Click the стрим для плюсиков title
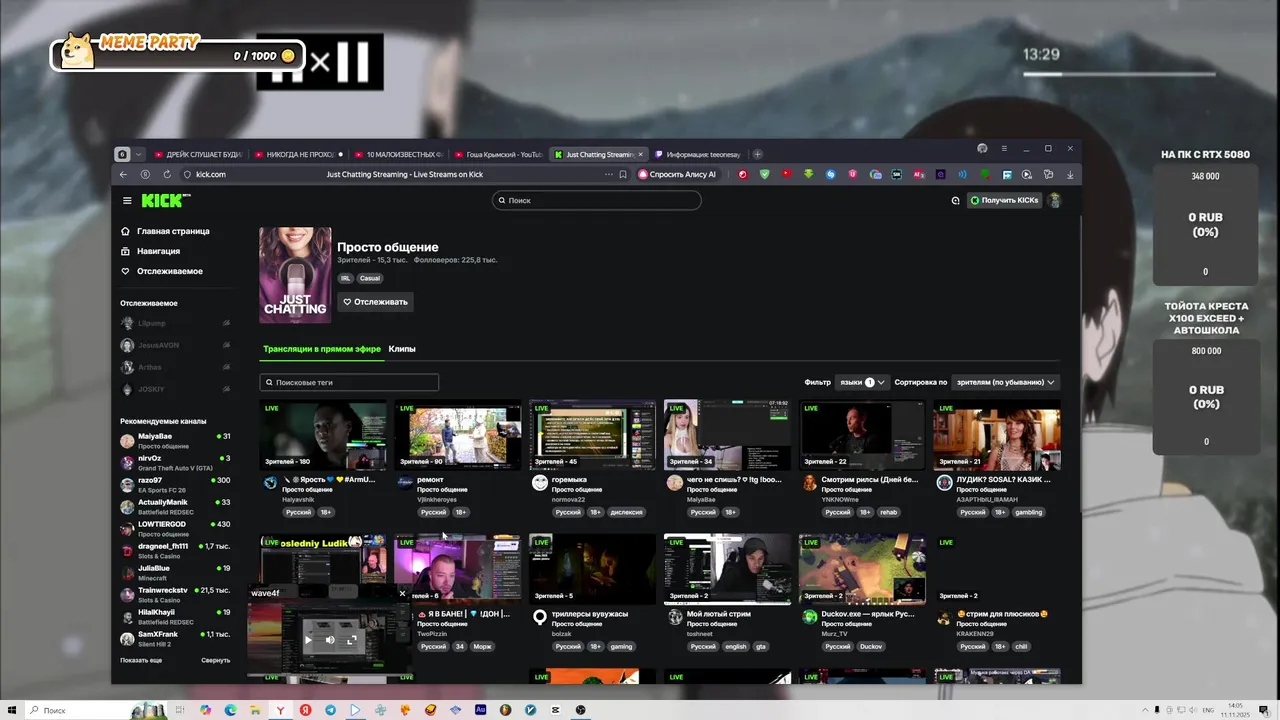Screen dimensions: 1280x720 1002,614
